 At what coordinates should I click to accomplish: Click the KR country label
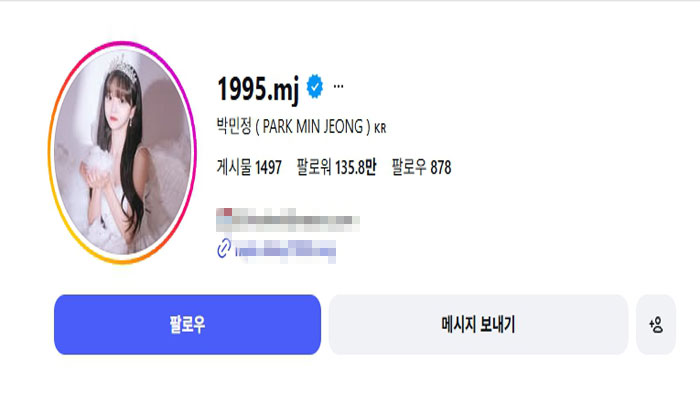[x=380, y=129]
